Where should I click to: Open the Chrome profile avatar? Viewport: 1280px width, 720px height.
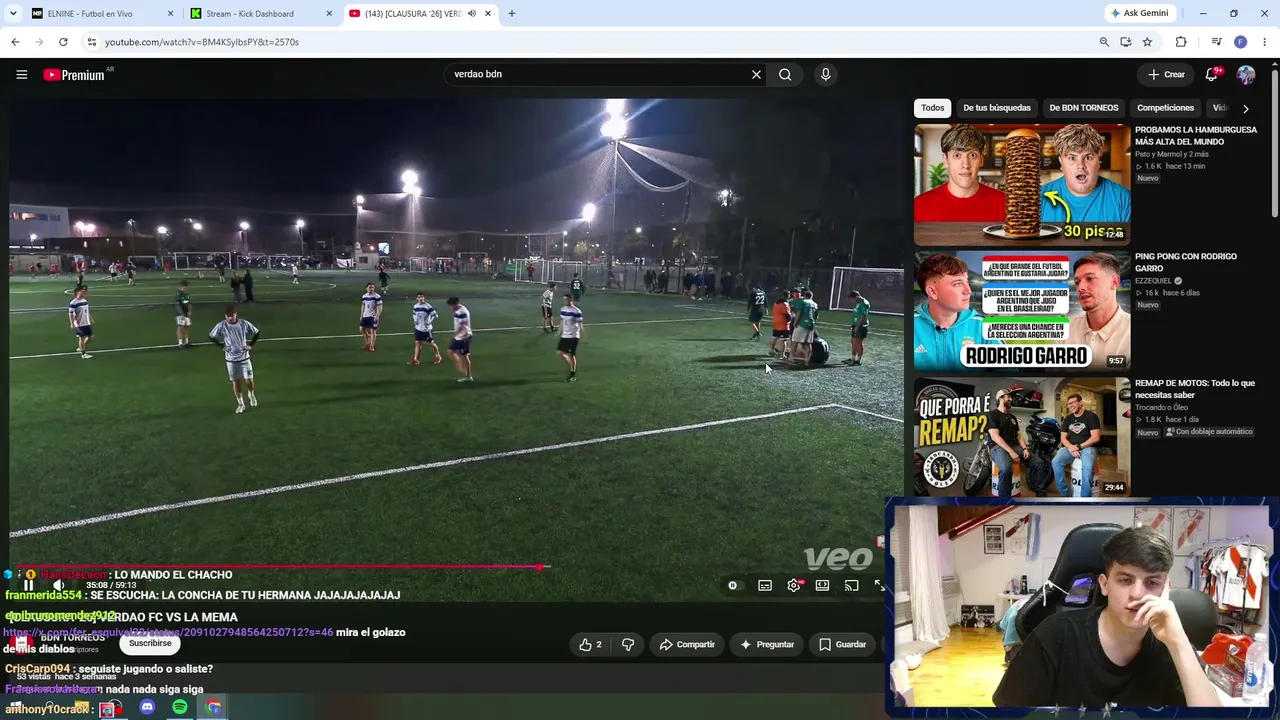point(1241,42)
